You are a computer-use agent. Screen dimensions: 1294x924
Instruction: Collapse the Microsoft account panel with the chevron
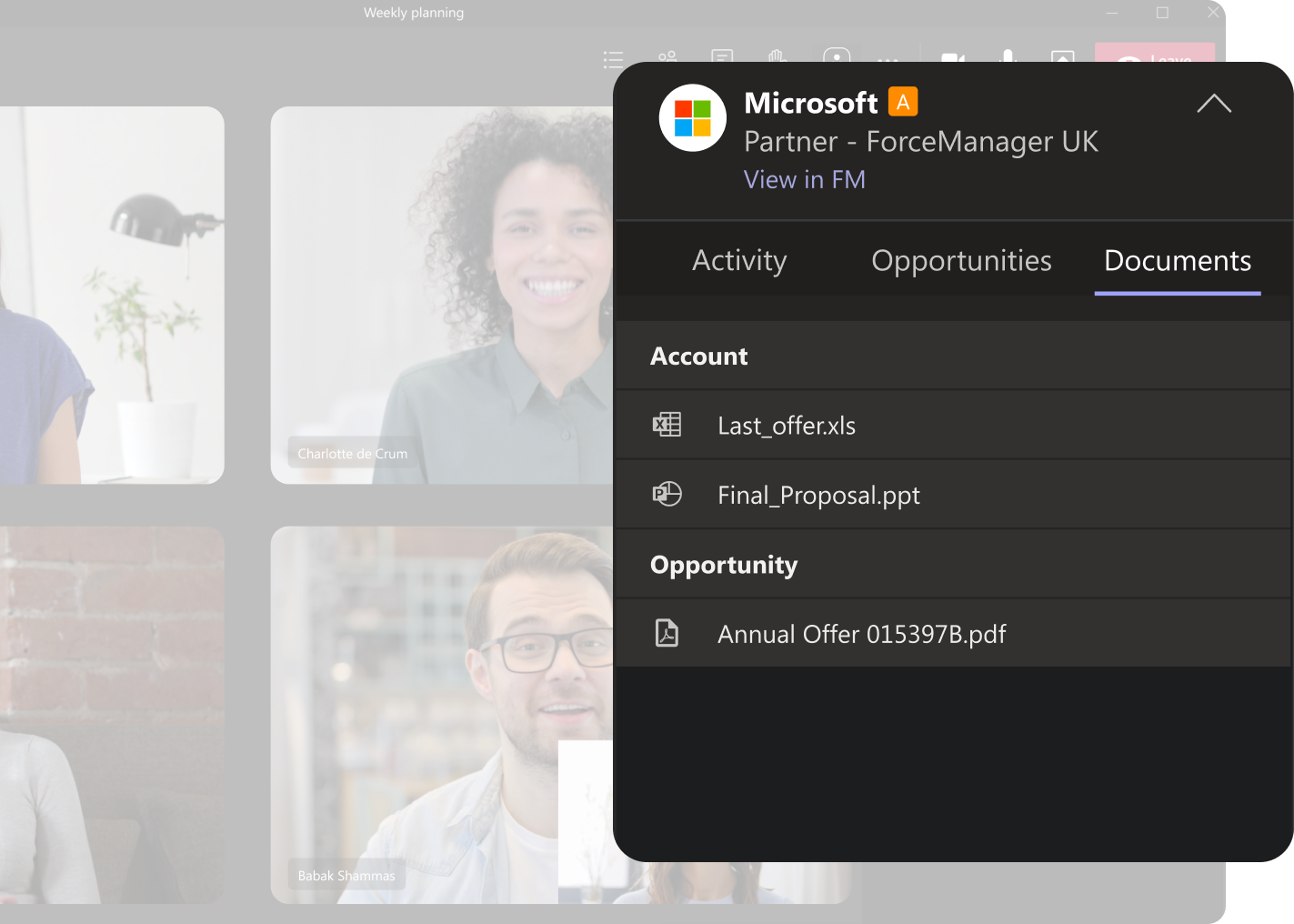(1214, 104)
